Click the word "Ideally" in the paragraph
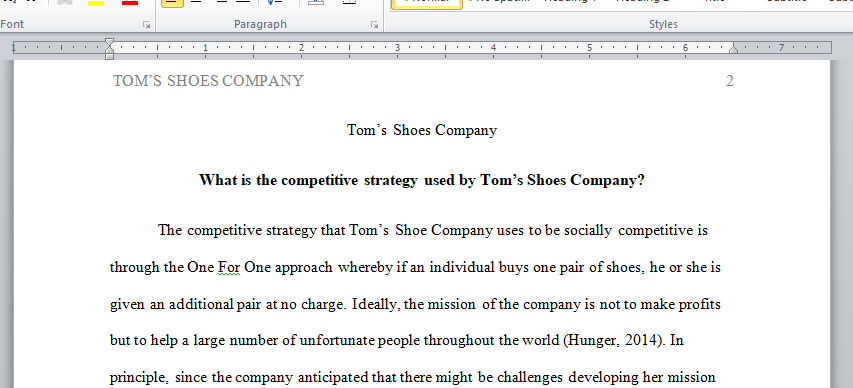This screenshot has width=853, height=388. click(376, 304)
